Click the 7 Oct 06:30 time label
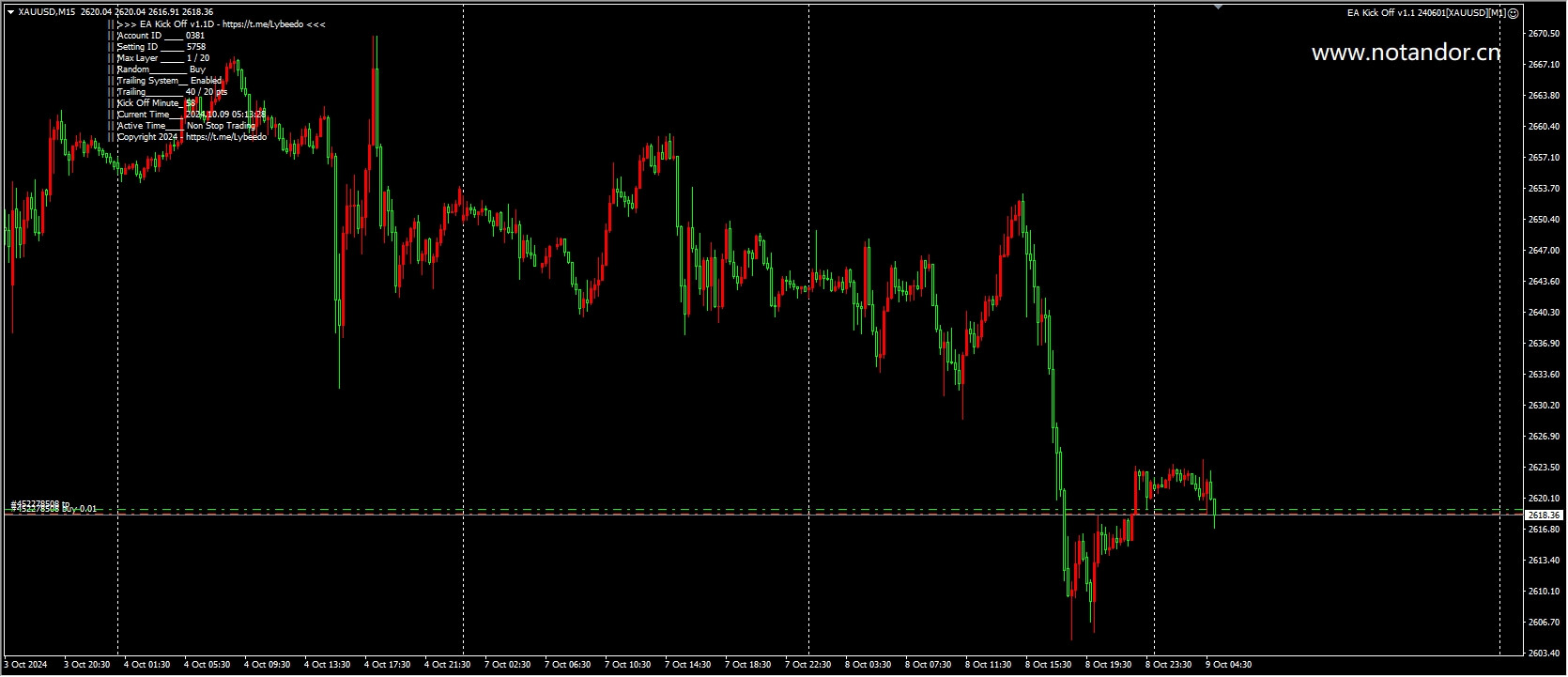This screenshot has height=677, width=1568. tap(568, 665)
